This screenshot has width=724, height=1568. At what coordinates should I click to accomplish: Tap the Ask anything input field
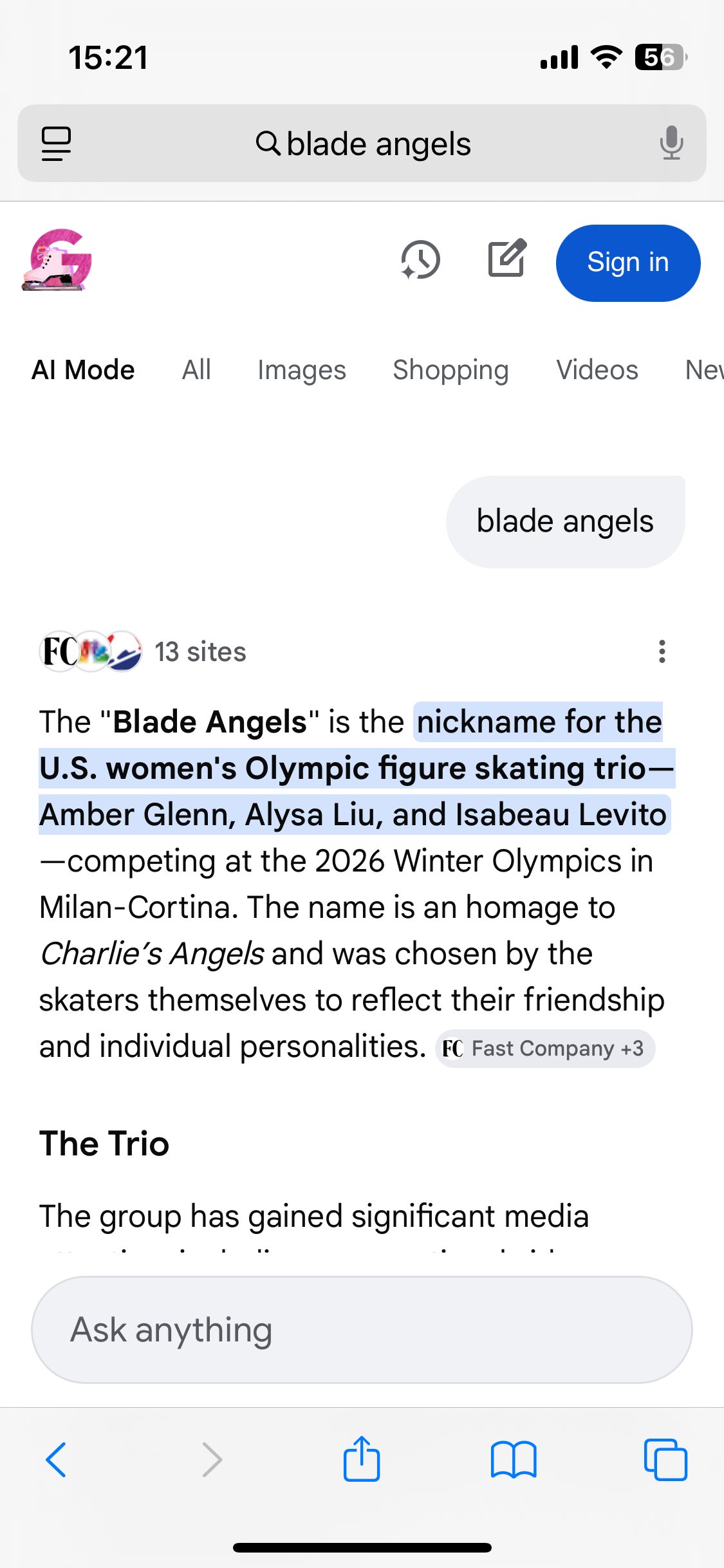tap(362, 1330)
